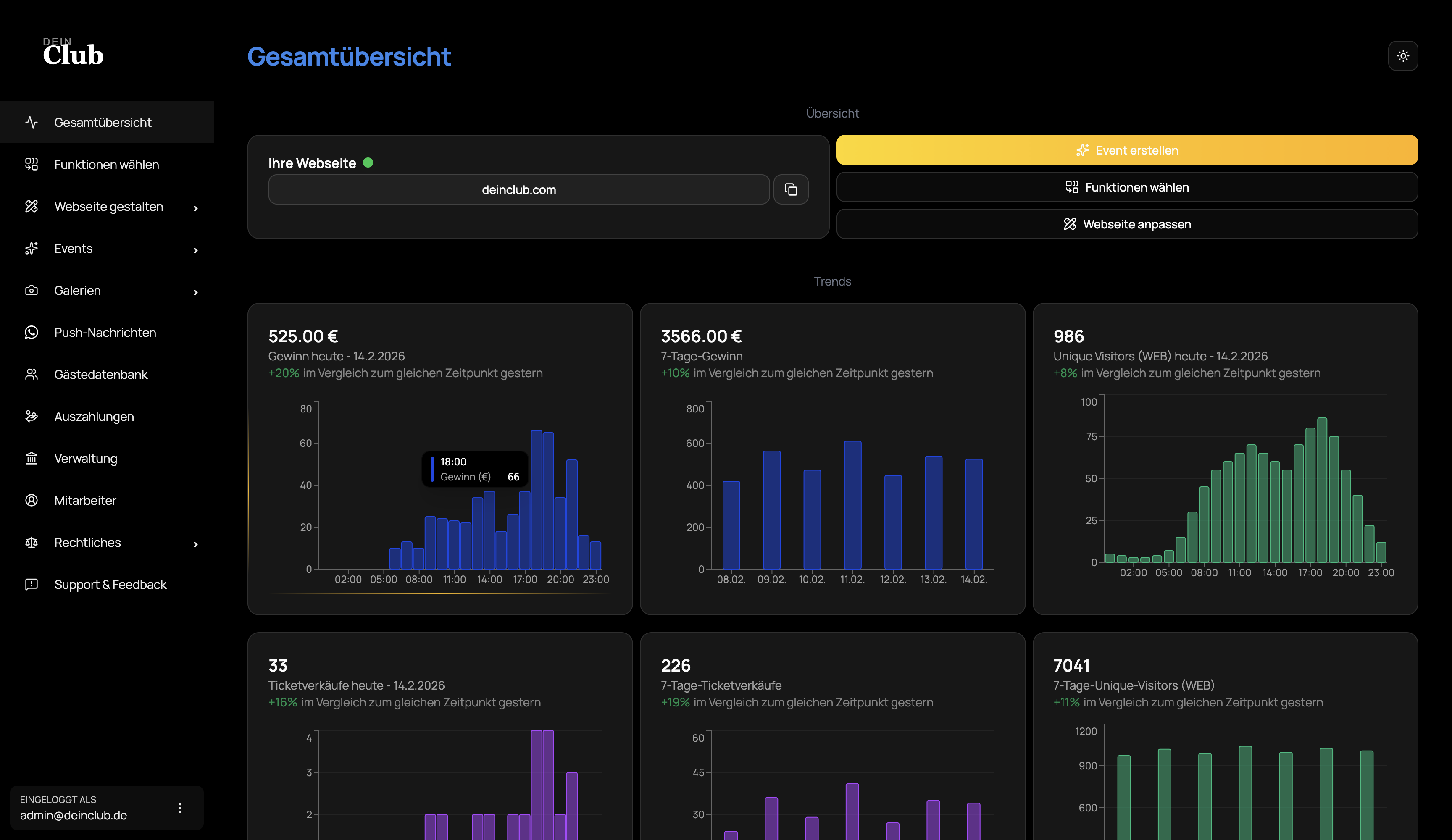Click design icon on Webseite anpassen button
1452x840 pixels.
click(x=1070, y=224)
